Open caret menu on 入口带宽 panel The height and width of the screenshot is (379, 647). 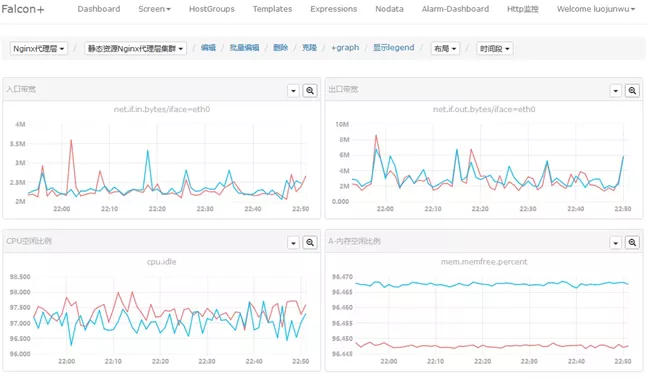point(293,90)
